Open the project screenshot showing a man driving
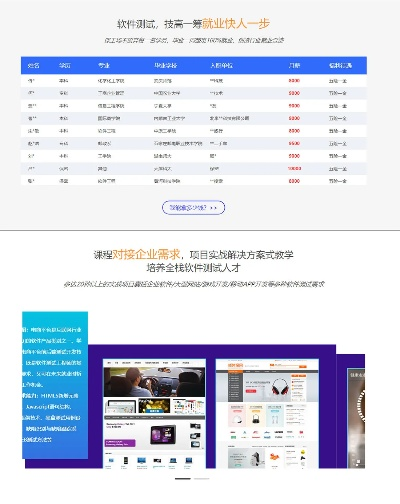The width and height of the screenshot is (400, 504). (154, 413)
